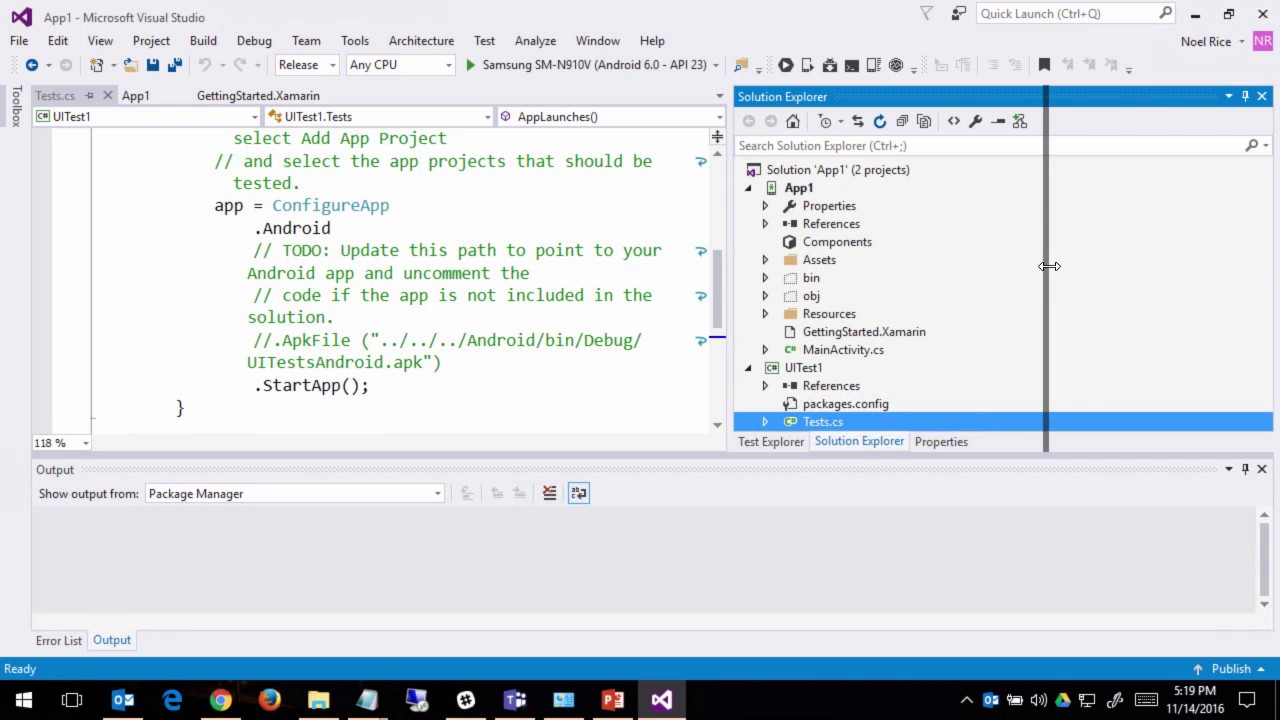Open the UITest1.Tests type dropdown
This screenshot has width=1280, height=720.
(x=380, y=117)
